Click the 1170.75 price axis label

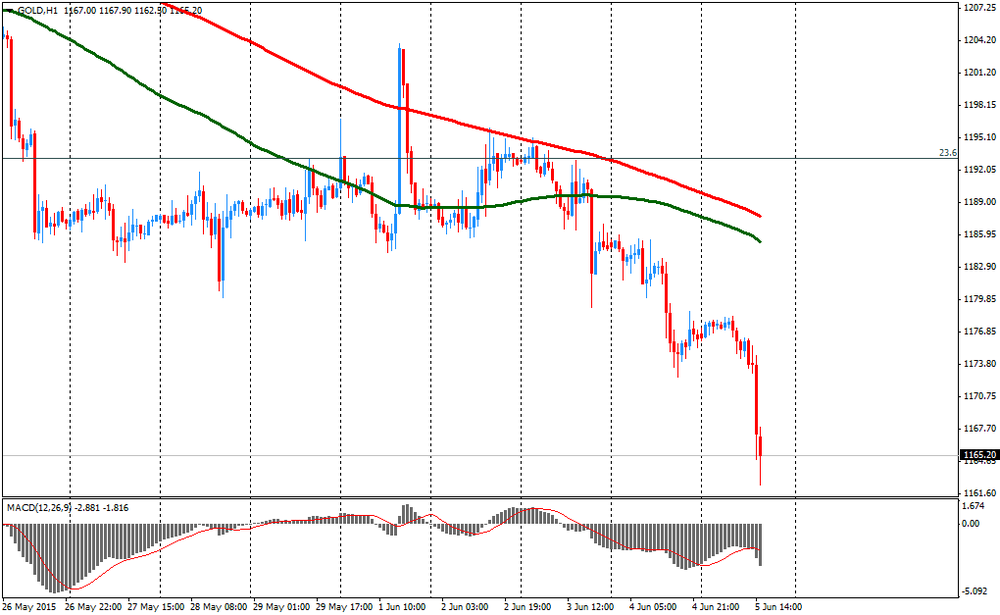980,396
